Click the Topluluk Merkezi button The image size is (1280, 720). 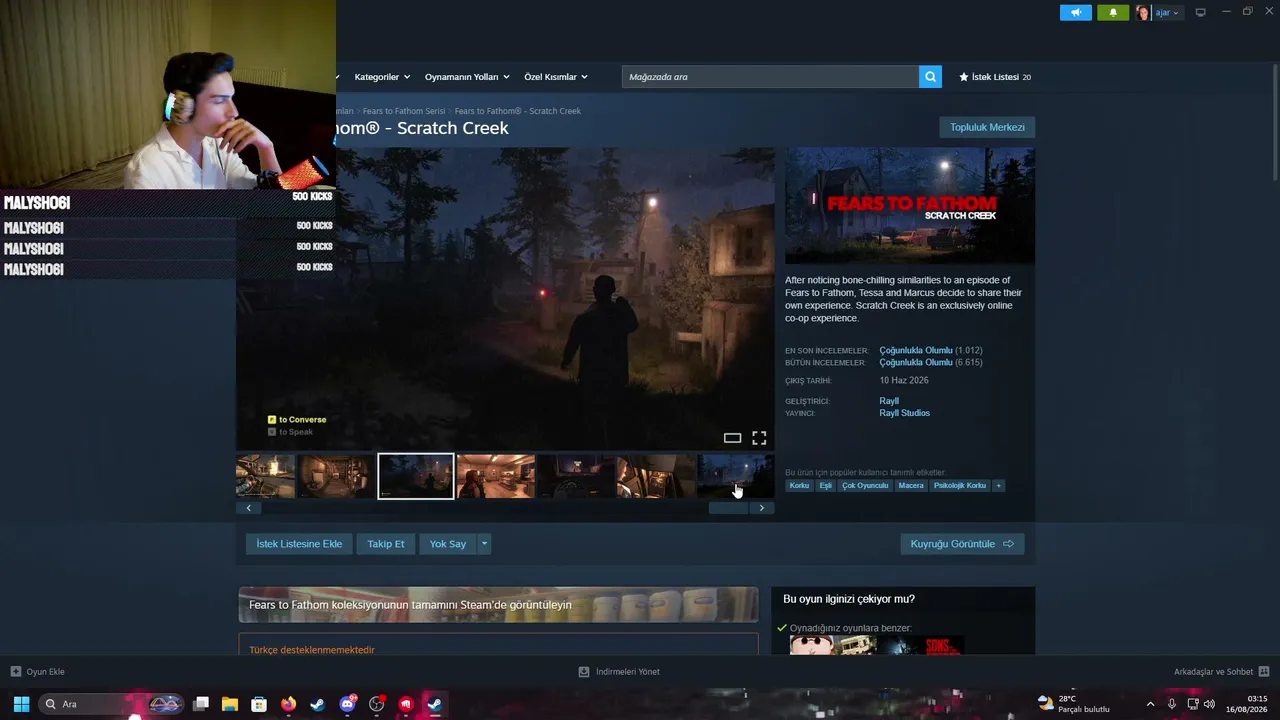tap(987, 127)
